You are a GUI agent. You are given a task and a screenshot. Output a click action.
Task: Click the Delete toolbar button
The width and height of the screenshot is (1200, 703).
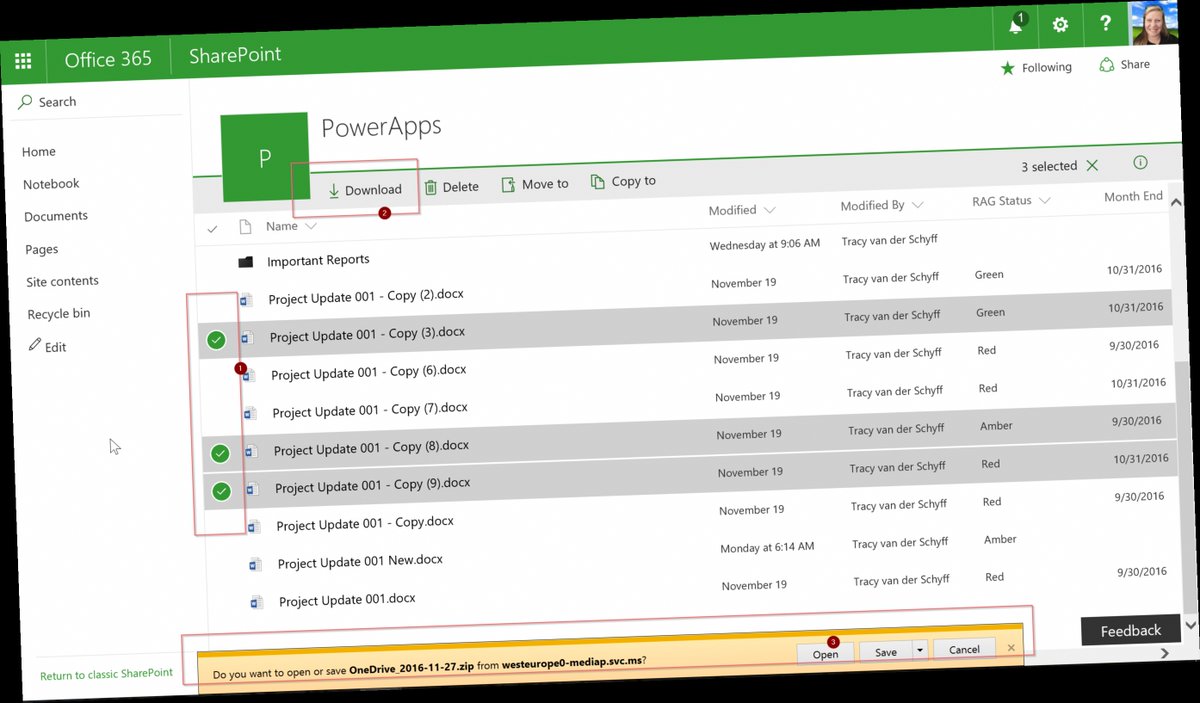(451, 187)
